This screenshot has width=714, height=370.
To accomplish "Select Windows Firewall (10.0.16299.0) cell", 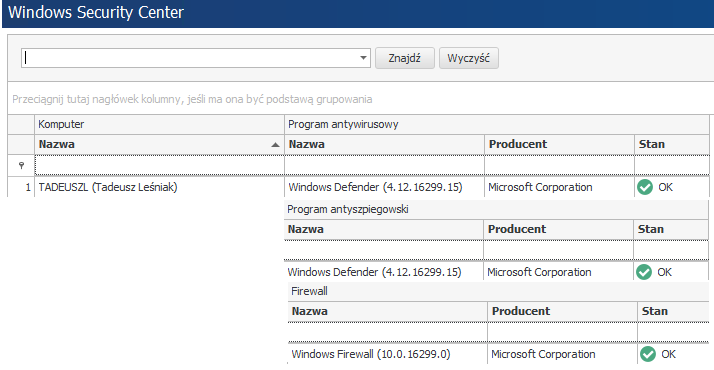I will [388, 354].
